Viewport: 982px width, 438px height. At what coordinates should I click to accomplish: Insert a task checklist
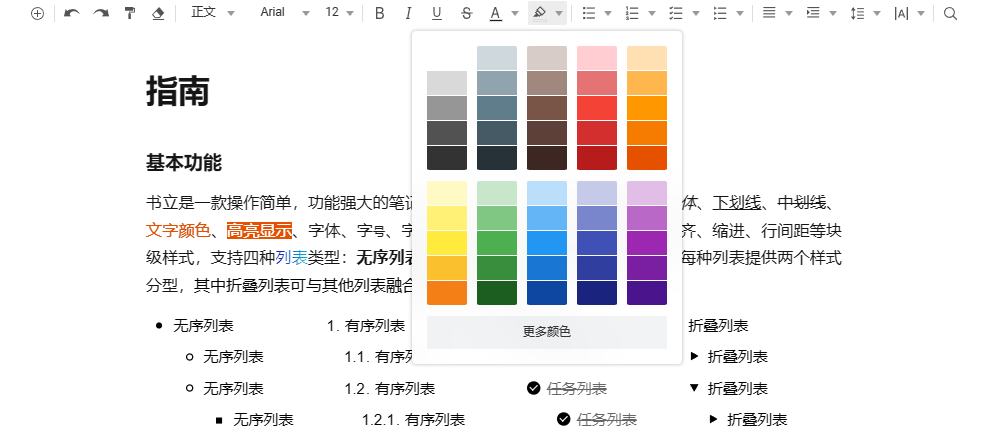click(676, 13)
